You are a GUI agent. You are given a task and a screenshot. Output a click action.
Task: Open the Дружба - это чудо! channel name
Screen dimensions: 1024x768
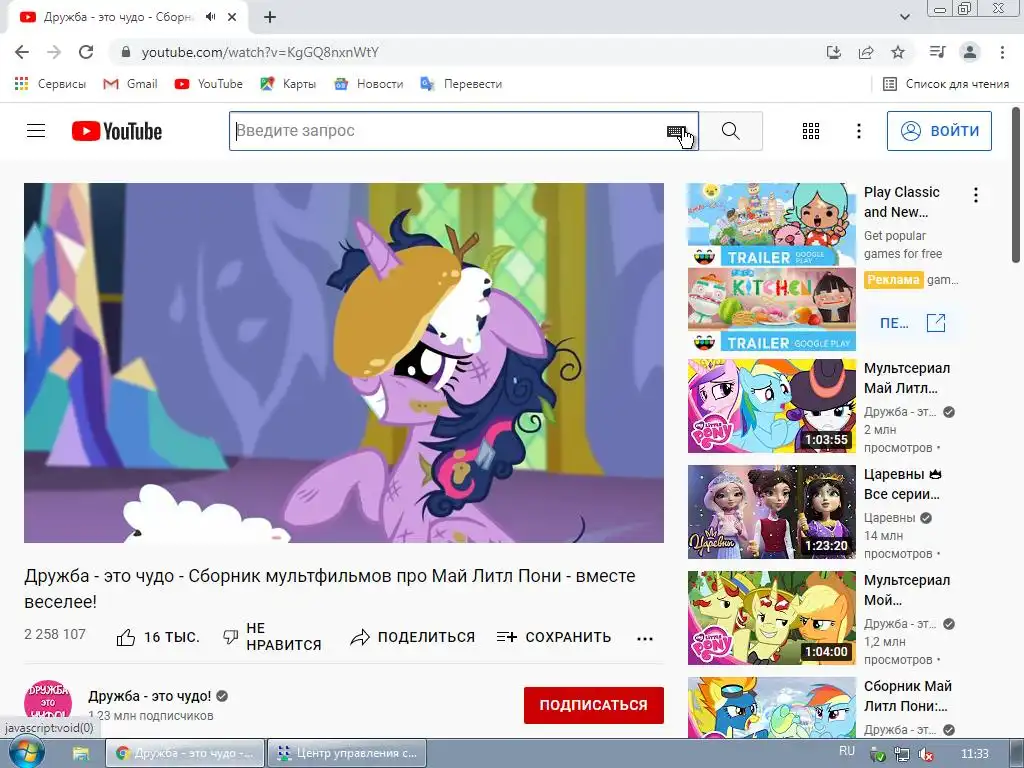coord(150,696)
